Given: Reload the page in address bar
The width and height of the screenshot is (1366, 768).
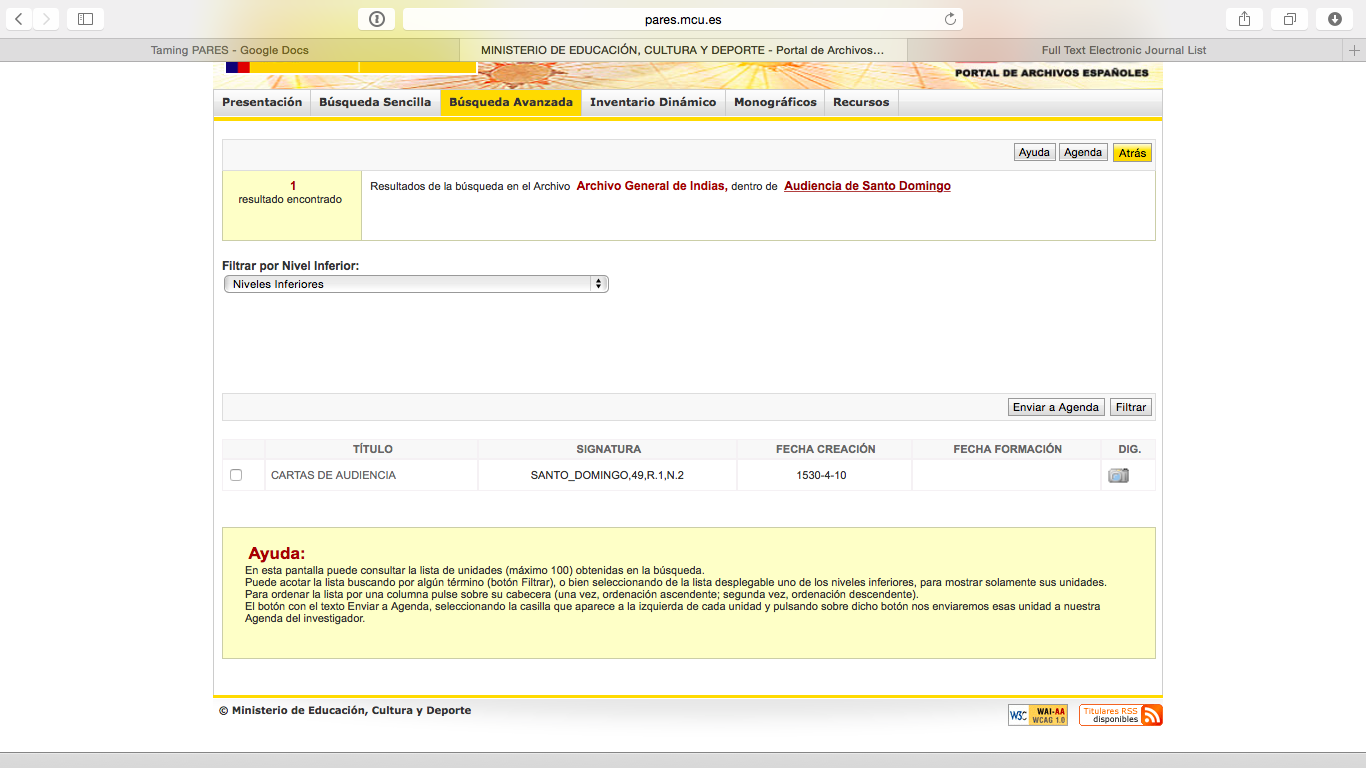Looking at the screenshot, I should coord(950,19).
